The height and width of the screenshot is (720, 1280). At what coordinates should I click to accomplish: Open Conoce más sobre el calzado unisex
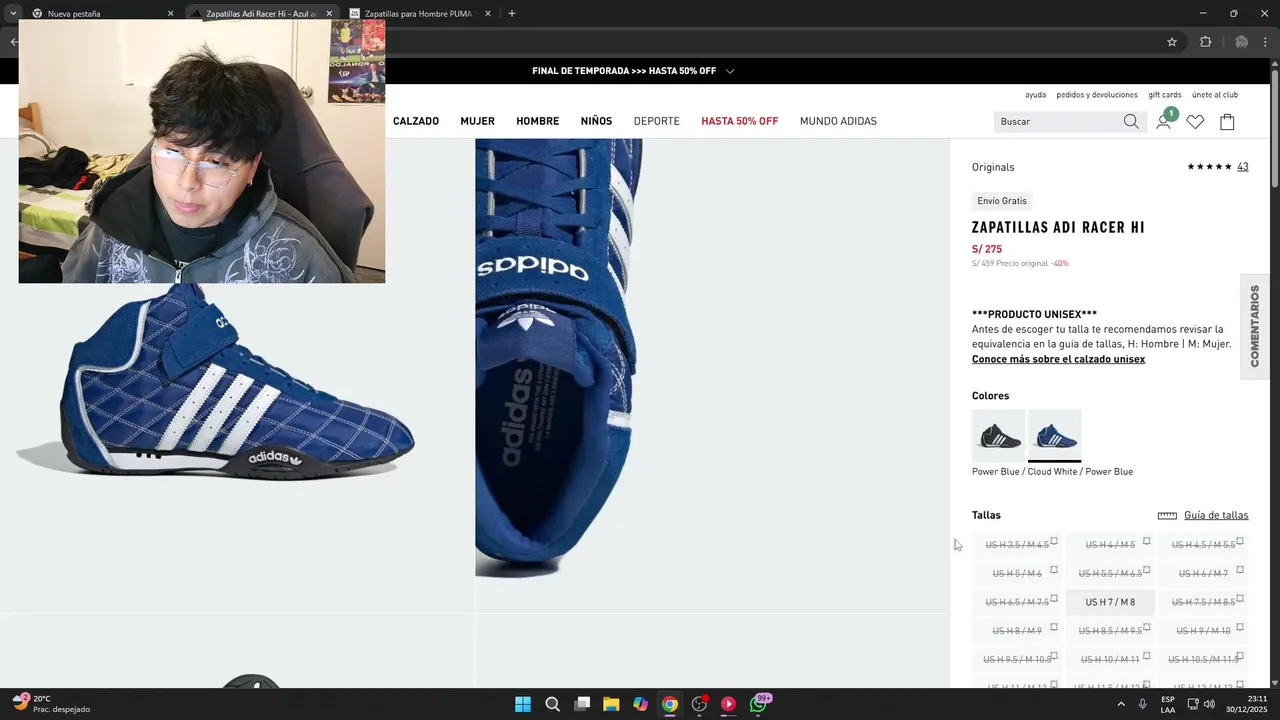pos(1058,359)
